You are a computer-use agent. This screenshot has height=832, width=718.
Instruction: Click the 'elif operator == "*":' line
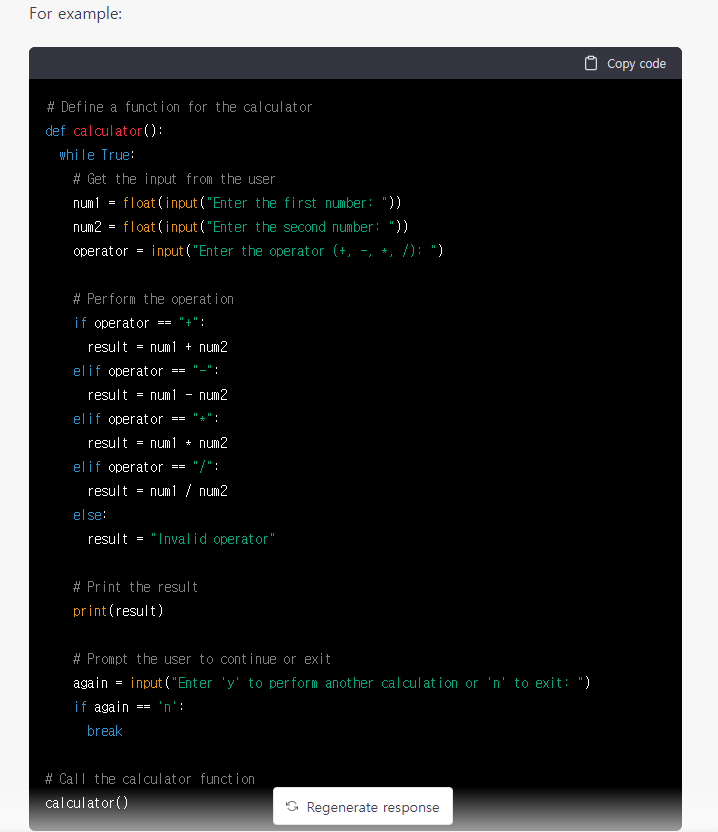[x=146, y=419]
